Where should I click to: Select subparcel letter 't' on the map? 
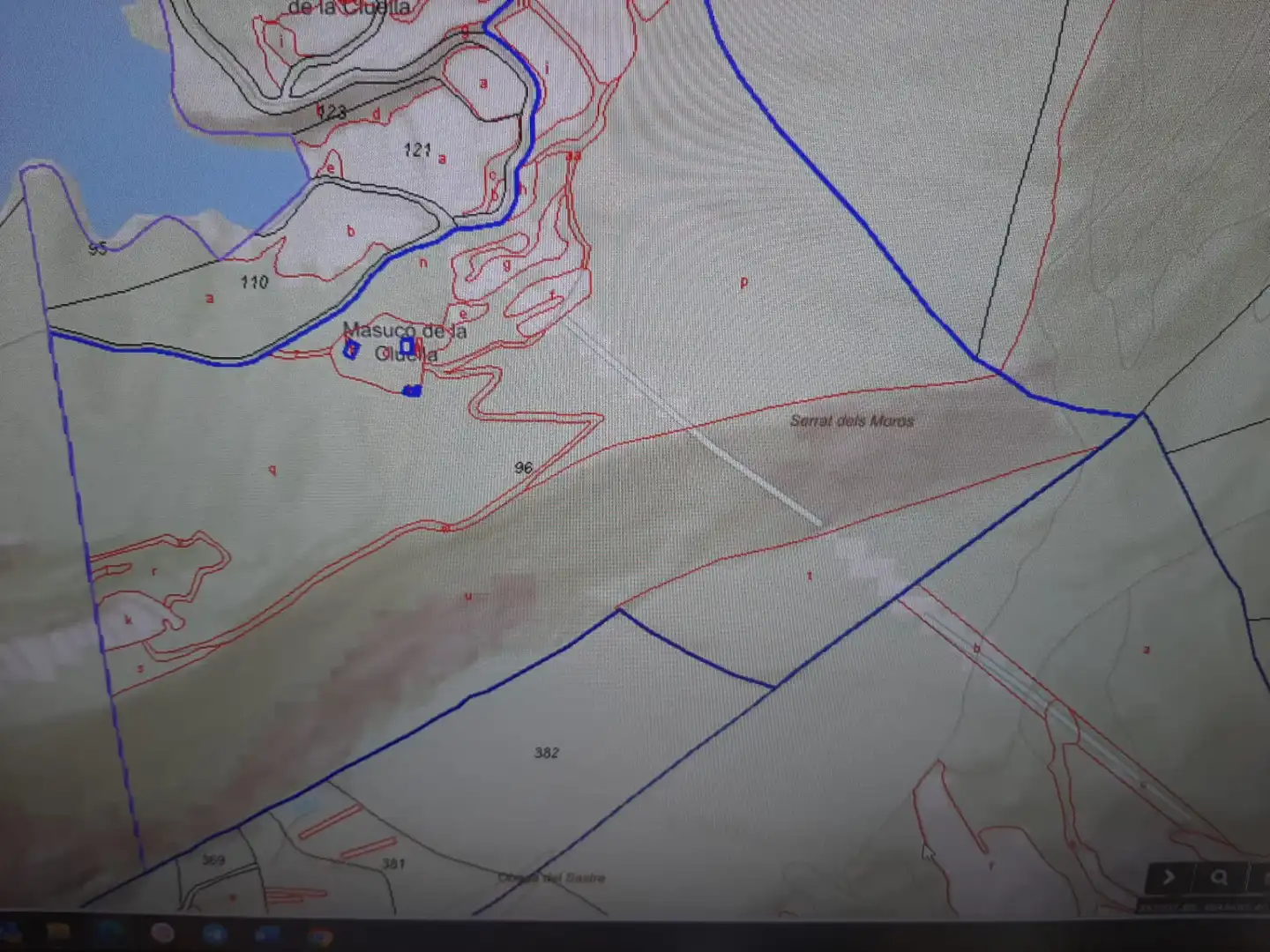810,576
